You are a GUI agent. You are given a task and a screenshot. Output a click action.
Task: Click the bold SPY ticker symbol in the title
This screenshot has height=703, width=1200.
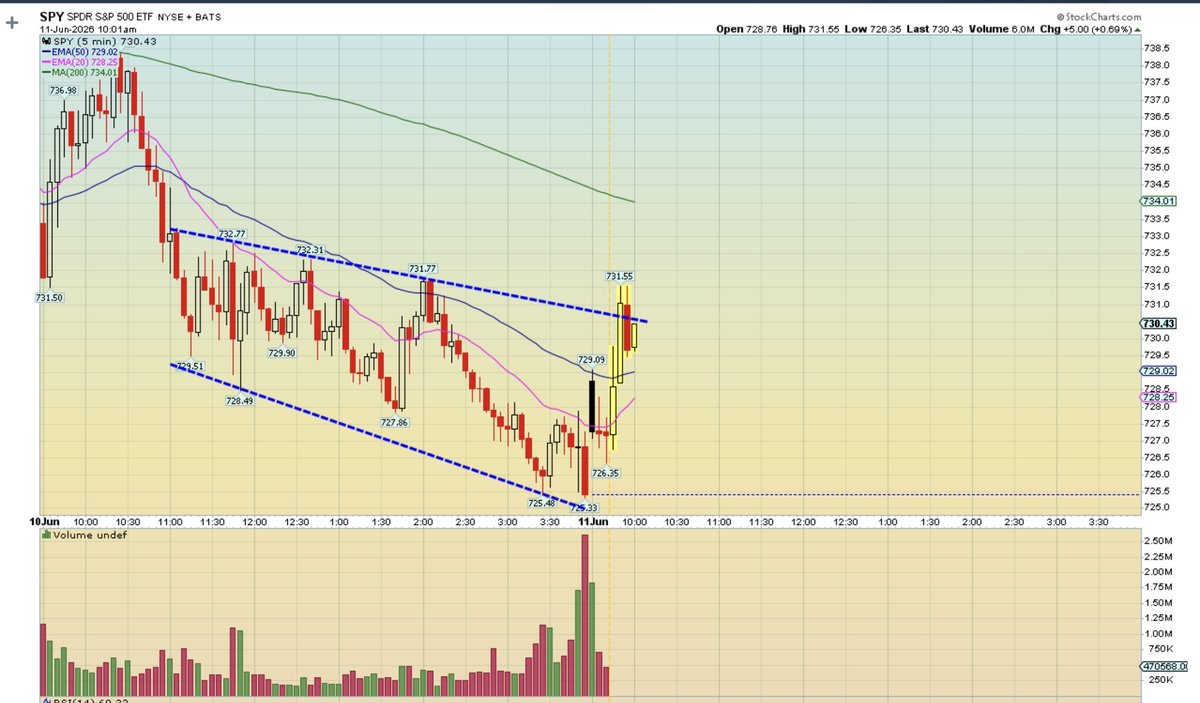pos(52,17)
